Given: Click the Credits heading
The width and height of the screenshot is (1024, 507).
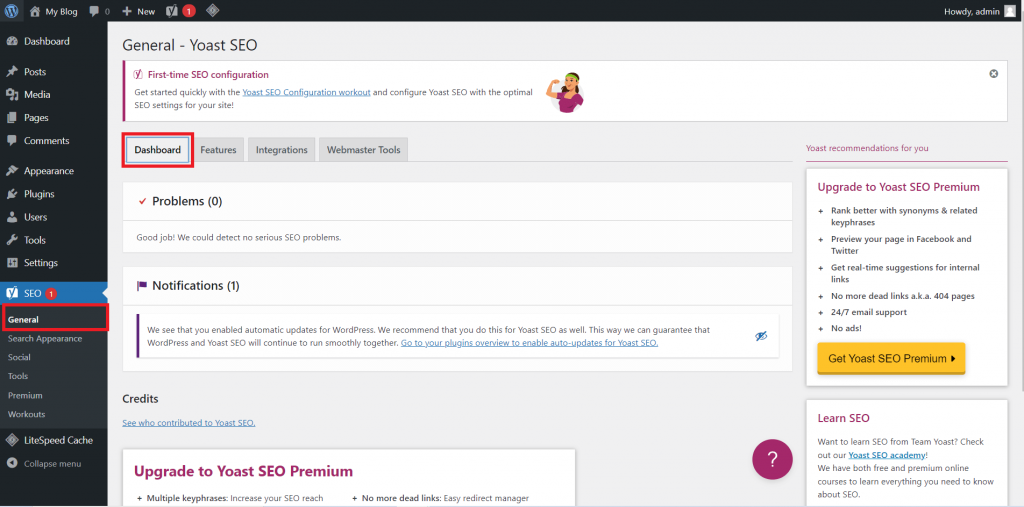Looking at the screenshot, I should [140, 399].
